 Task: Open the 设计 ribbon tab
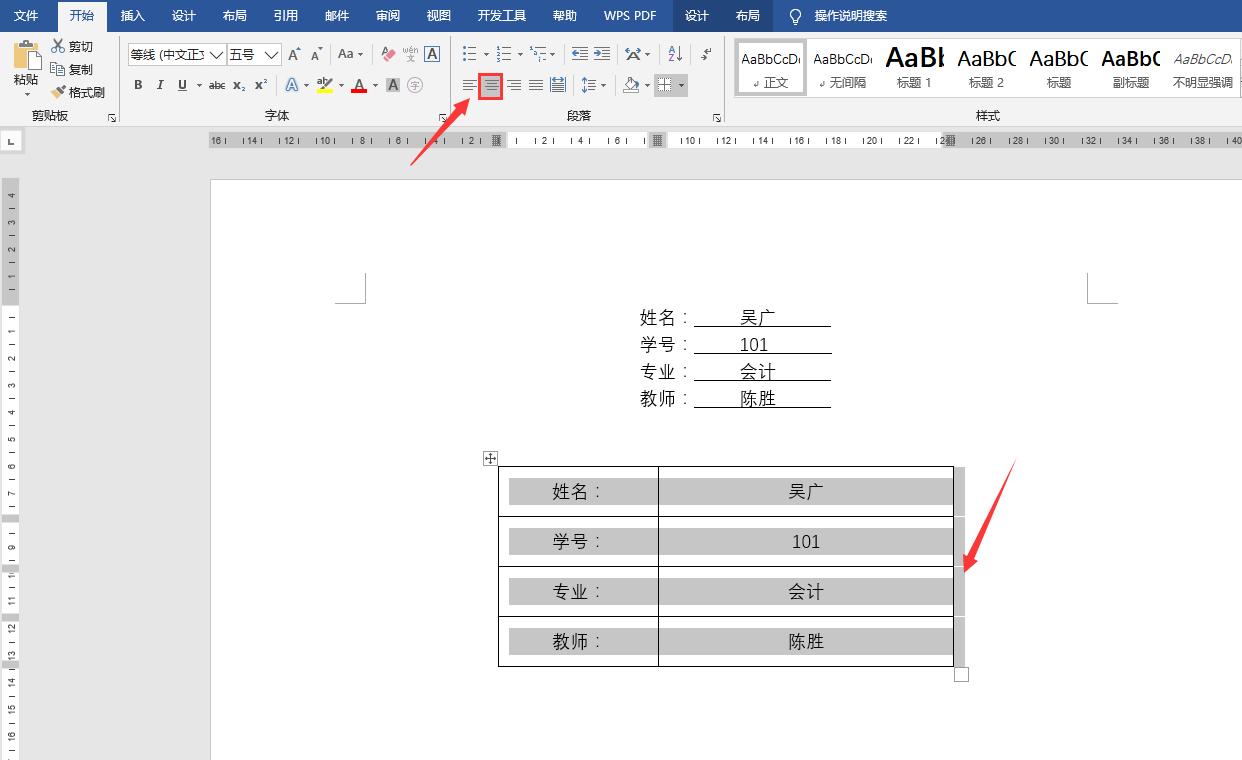[x=183, y=16]
